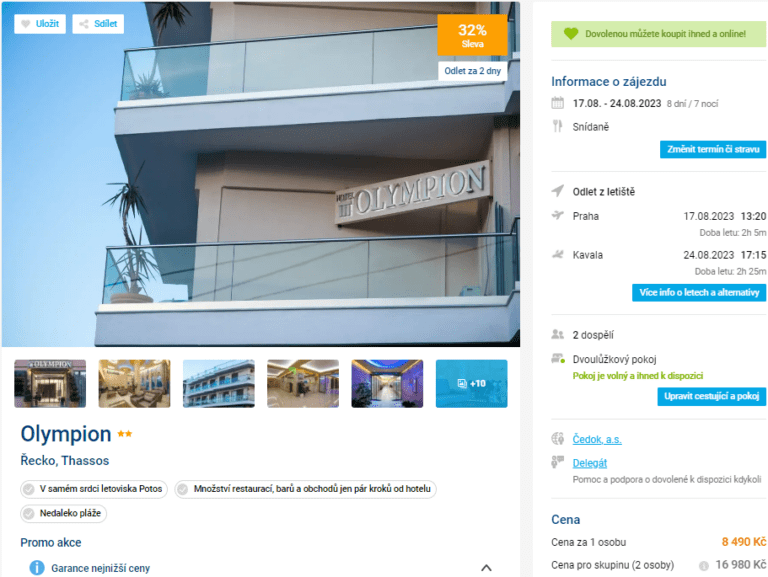Click the 32% Sleva discount badge
Image resolution: width=768 pixels, height=577 pixels.
[472, 35]
